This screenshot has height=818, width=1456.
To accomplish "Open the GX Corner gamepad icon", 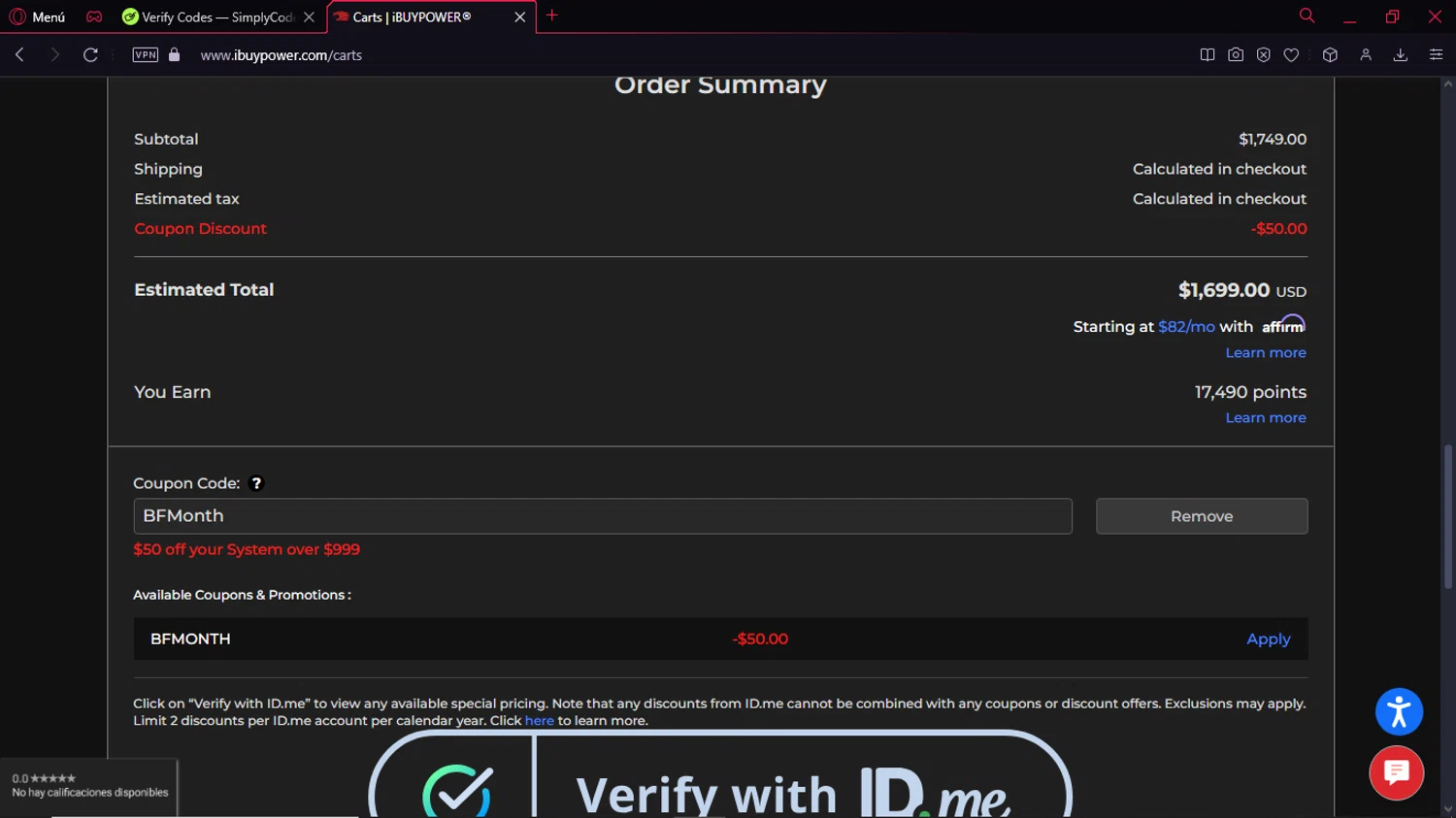I will click(94, 16).
